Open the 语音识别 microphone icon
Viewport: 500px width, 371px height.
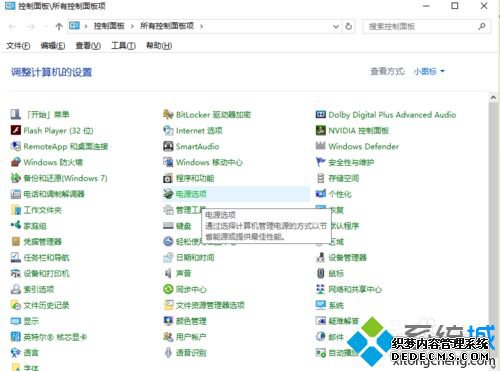(168, 353)
